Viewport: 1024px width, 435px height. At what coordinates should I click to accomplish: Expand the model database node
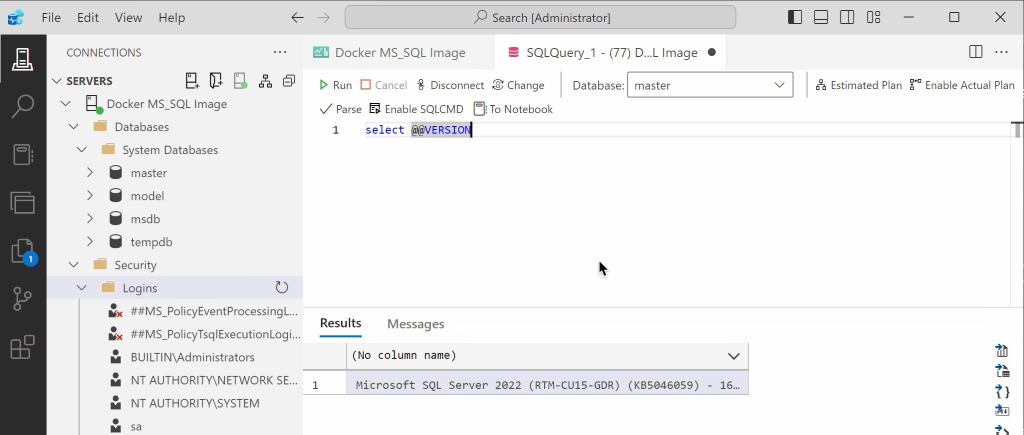tap(90, 196)
